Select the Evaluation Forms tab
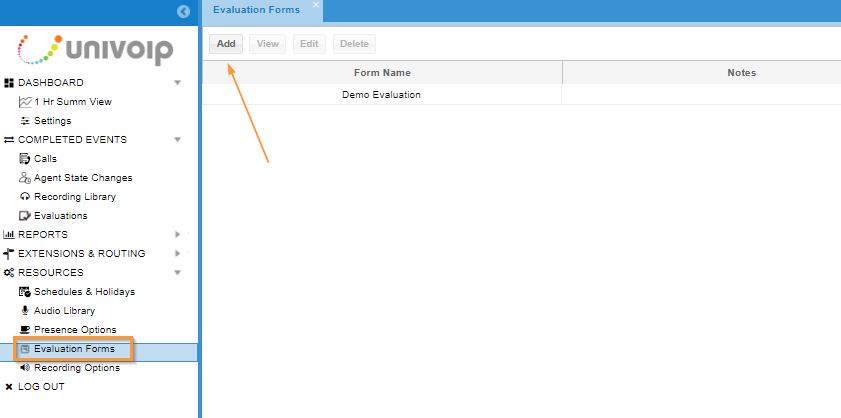Screen dimensions: 841x418 256,10
